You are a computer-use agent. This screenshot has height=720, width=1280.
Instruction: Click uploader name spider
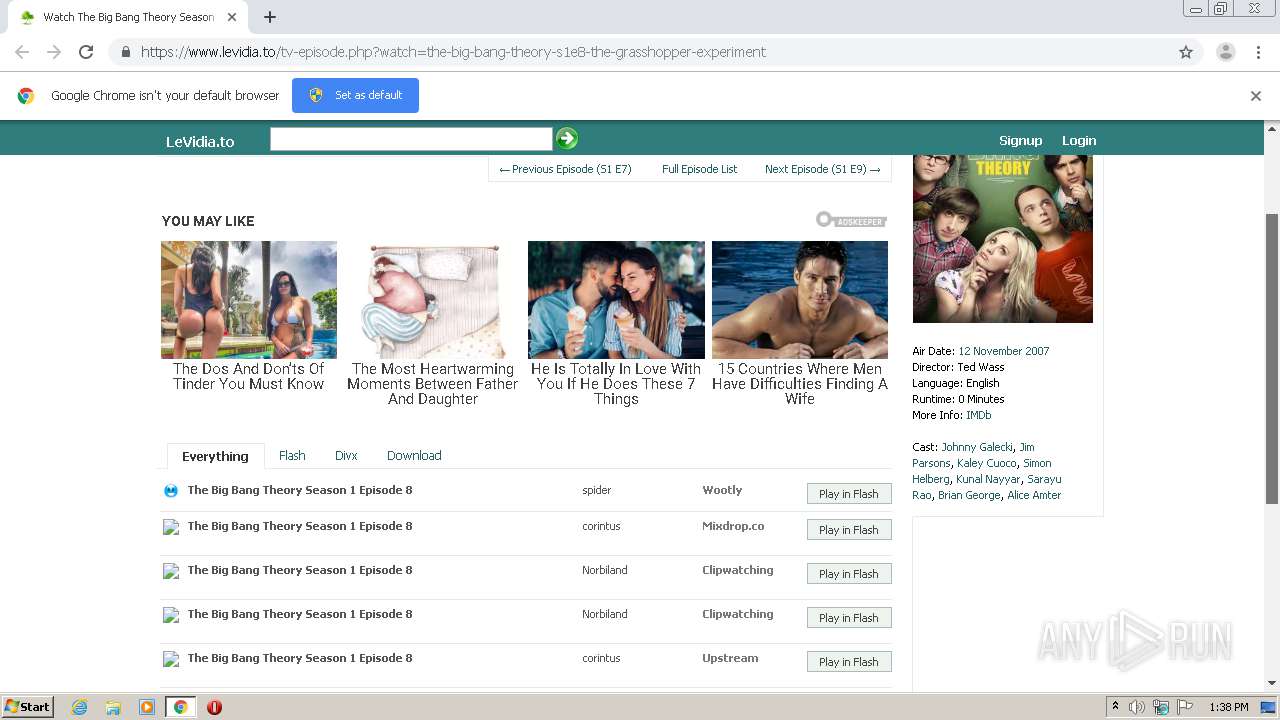coord(597,491)
